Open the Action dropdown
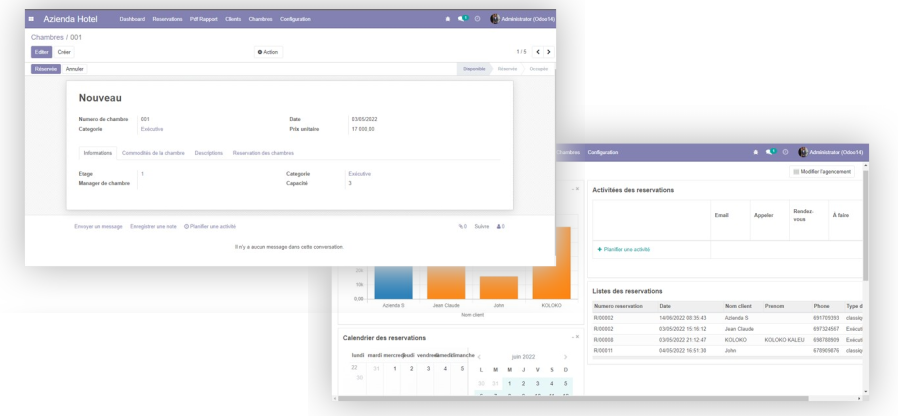 pos(267,52)
